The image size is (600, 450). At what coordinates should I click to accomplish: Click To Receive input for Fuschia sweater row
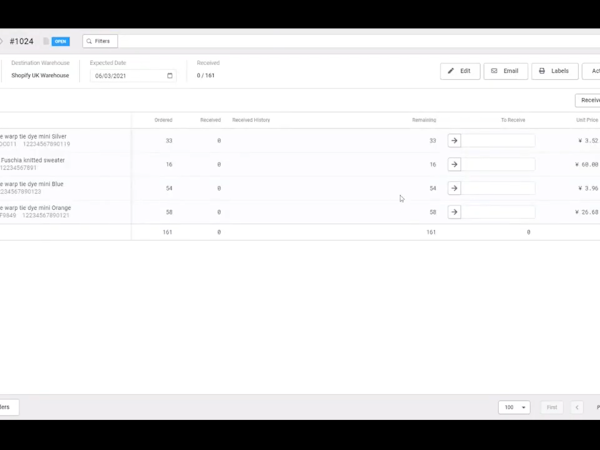[498, 164]
